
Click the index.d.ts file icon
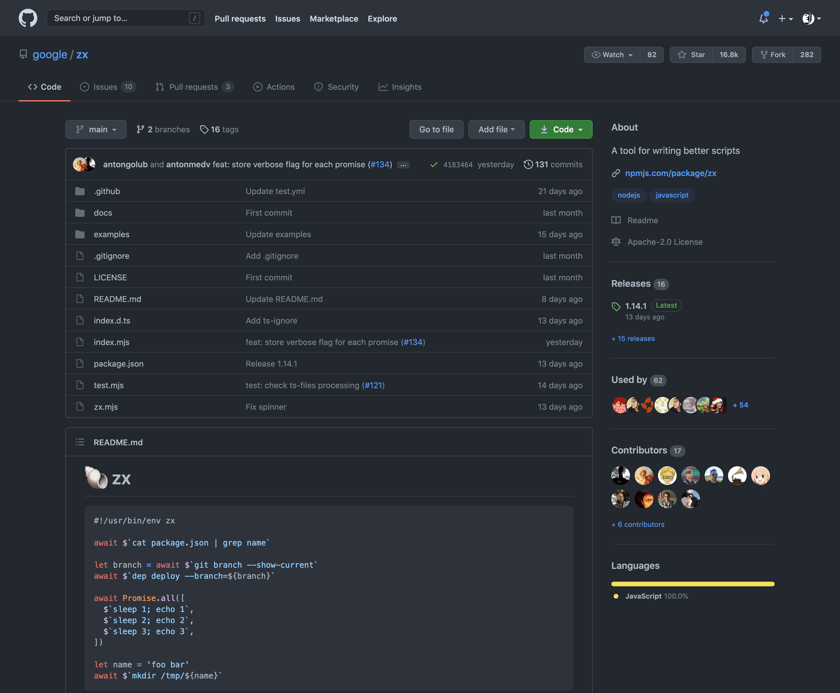point(80,320)
